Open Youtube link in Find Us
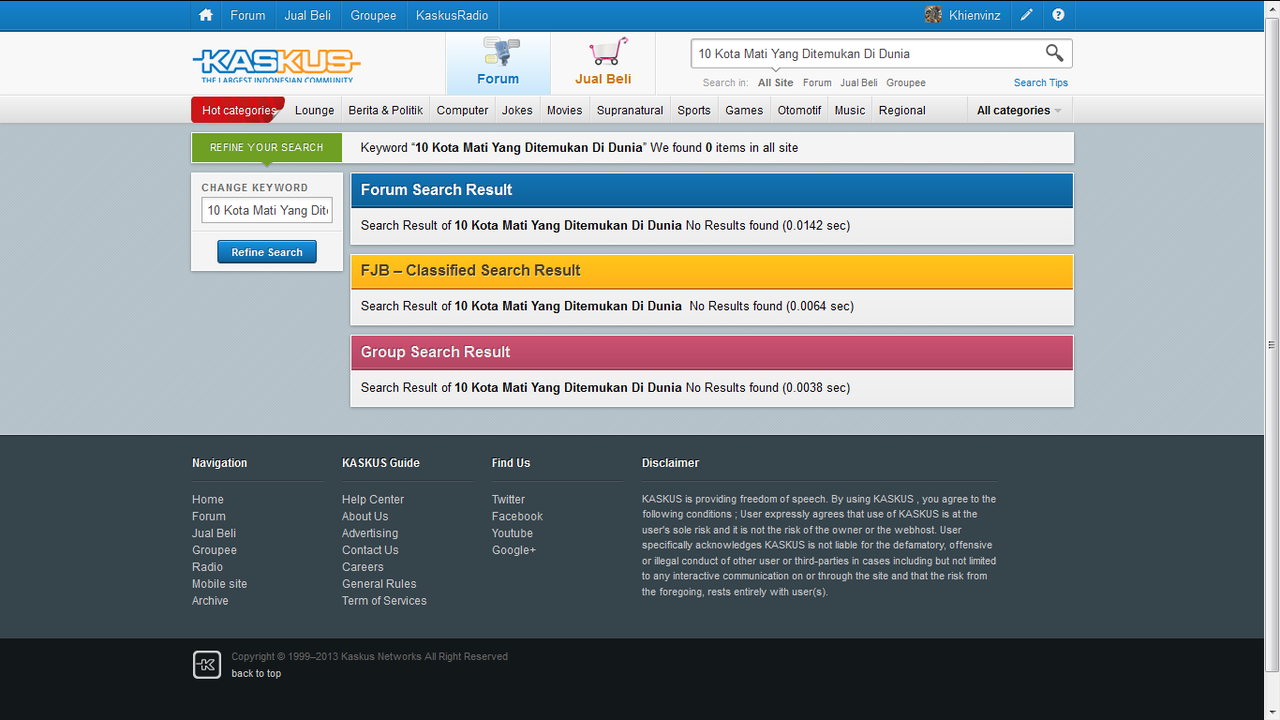Viewport: 1280px width, 720px height. tap(512, 534)
